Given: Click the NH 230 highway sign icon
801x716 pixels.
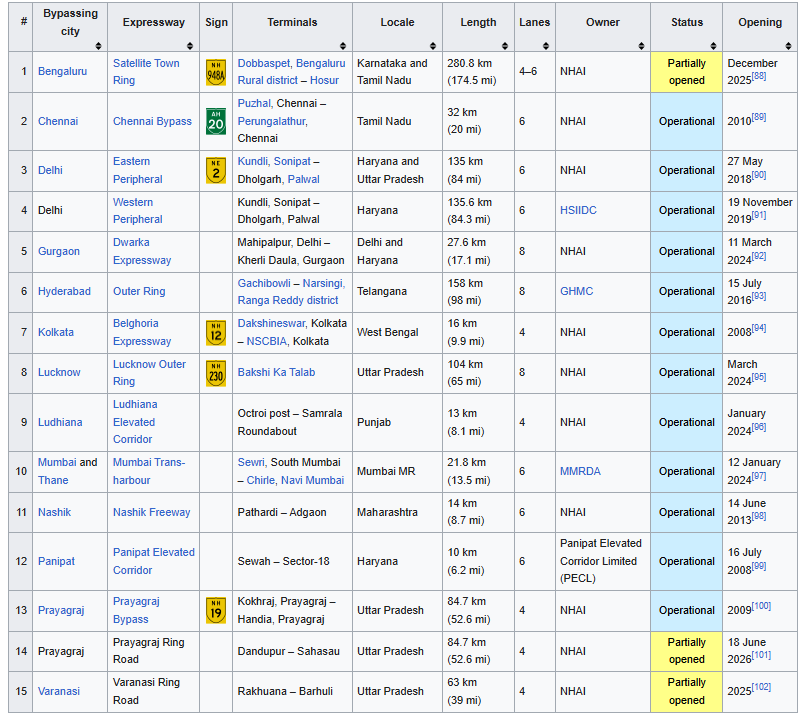Looking at the screenshot, I should point(216,373).
